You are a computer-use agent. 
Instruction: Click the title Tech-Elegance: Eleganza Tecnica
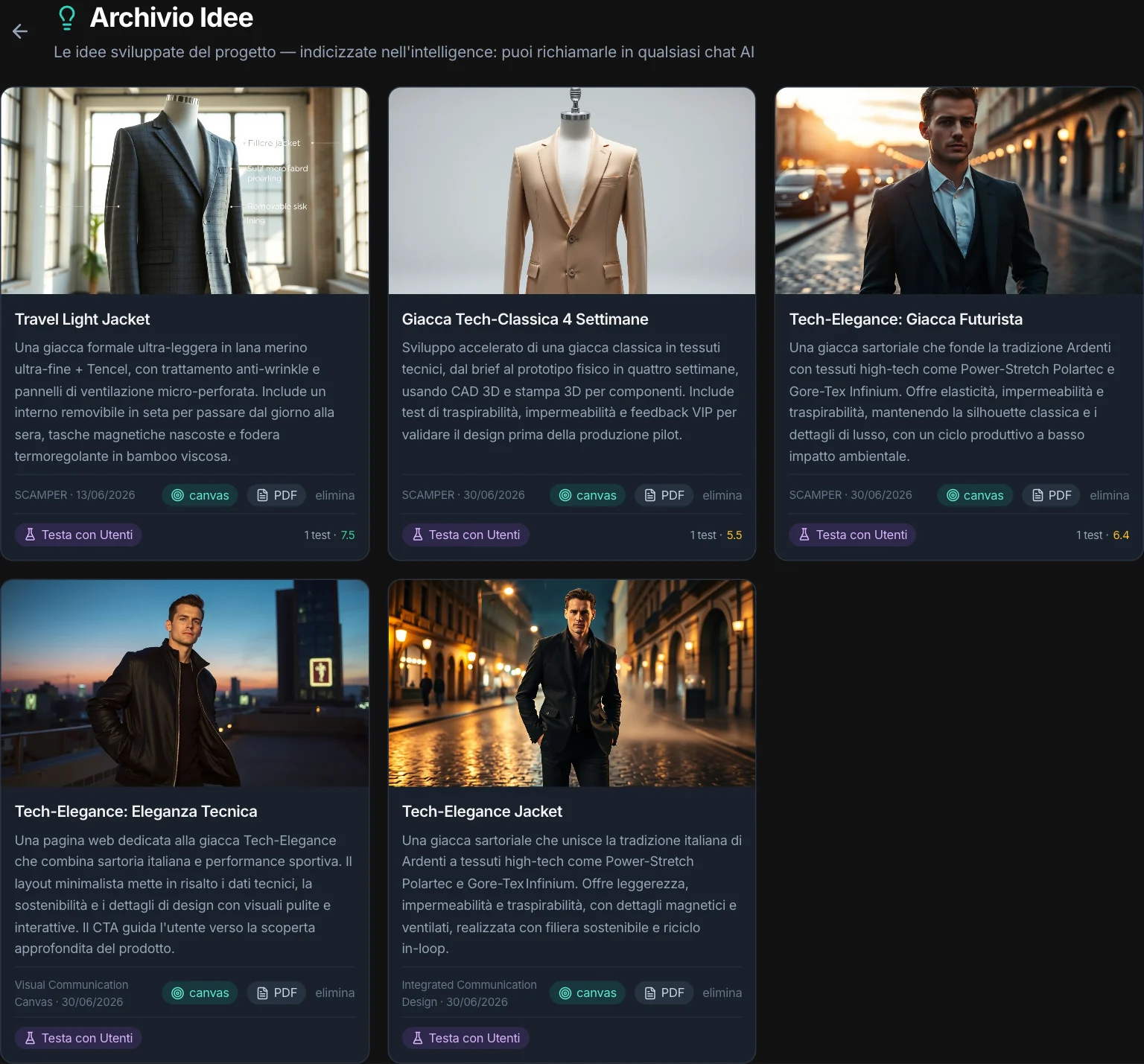pyautogui.click(x=136, y=812)
